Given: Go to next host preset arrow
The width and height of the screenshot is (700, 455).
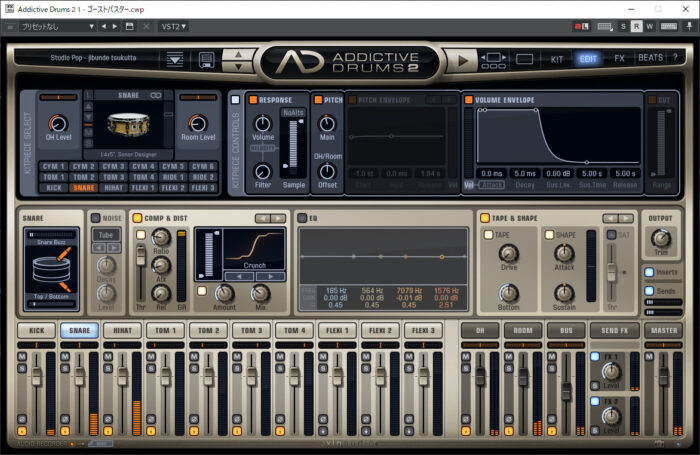Looking at the screenshot, I should pos(115,26).
